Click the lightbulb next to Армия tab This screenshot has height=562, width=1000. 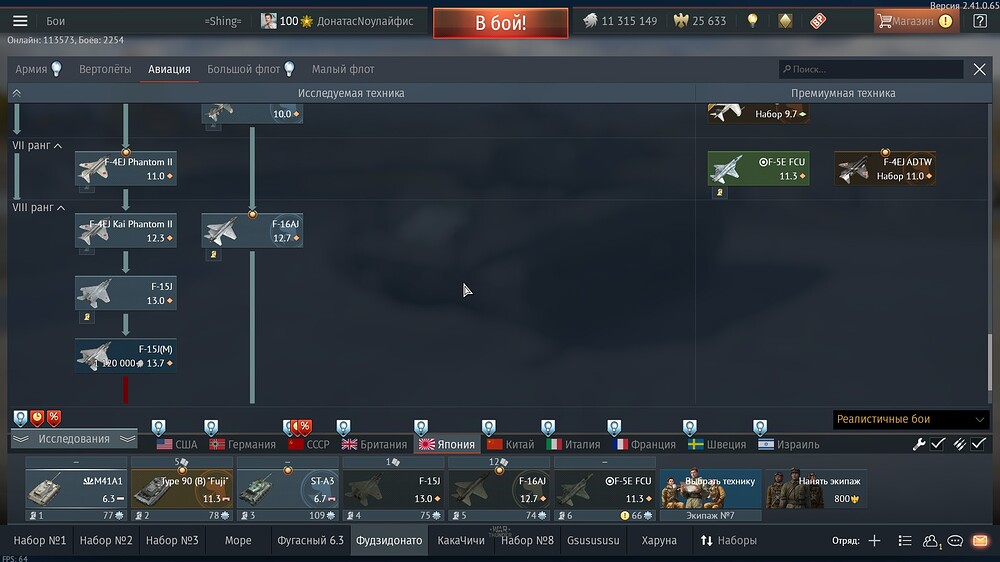[x=57, y=69]
